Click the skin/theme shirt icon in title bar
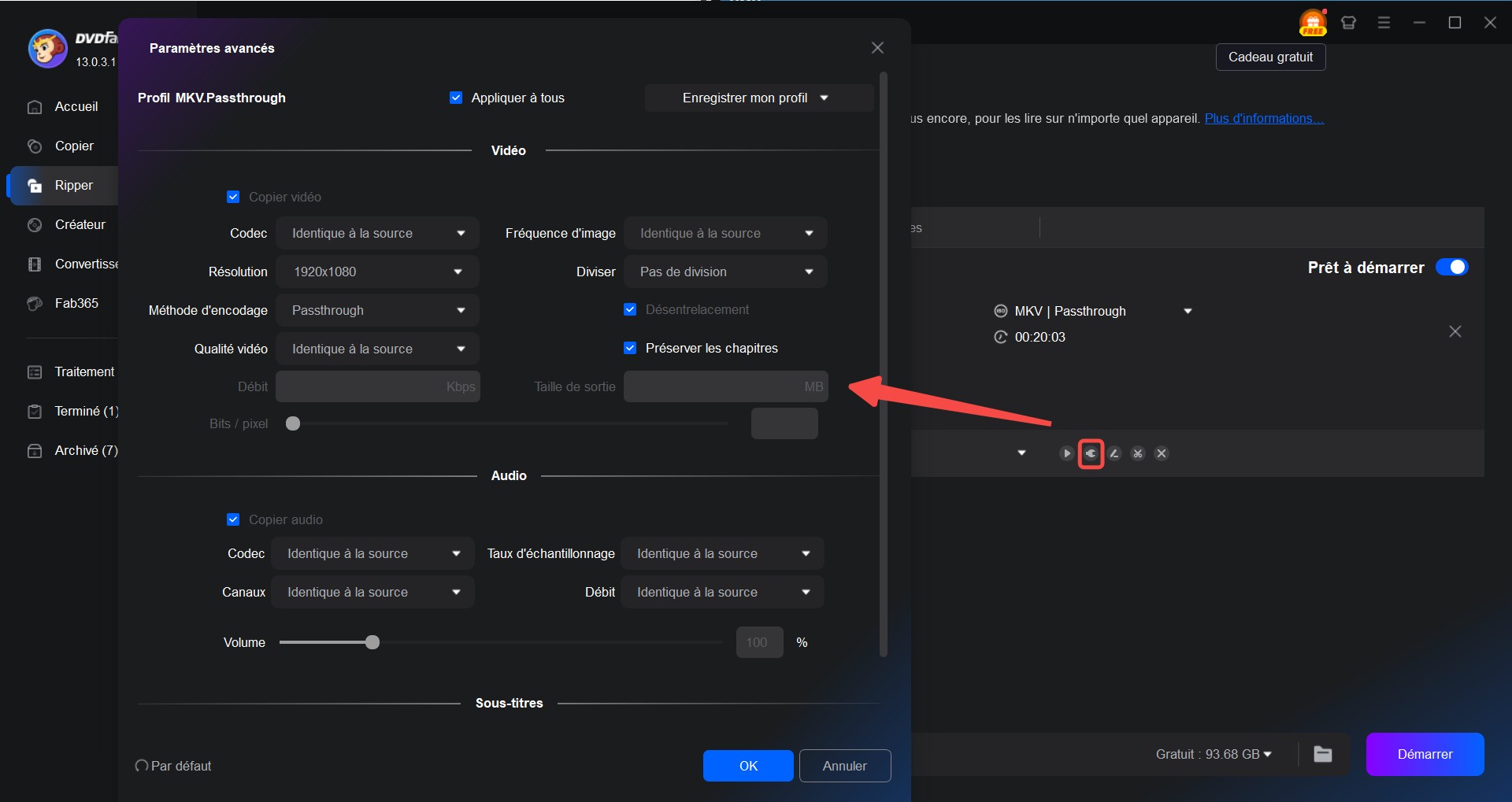Screen dimensions: 1512x802 point(1348,23)
